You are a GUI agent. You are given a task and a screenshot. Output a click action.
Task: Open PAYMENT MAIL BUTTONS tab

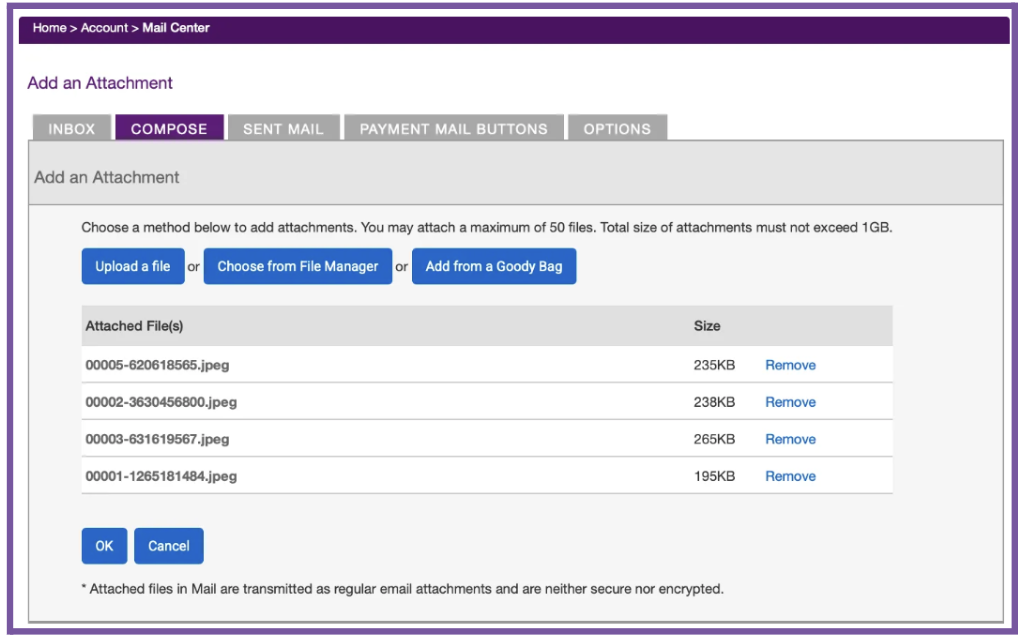click(x=453, y=128)
